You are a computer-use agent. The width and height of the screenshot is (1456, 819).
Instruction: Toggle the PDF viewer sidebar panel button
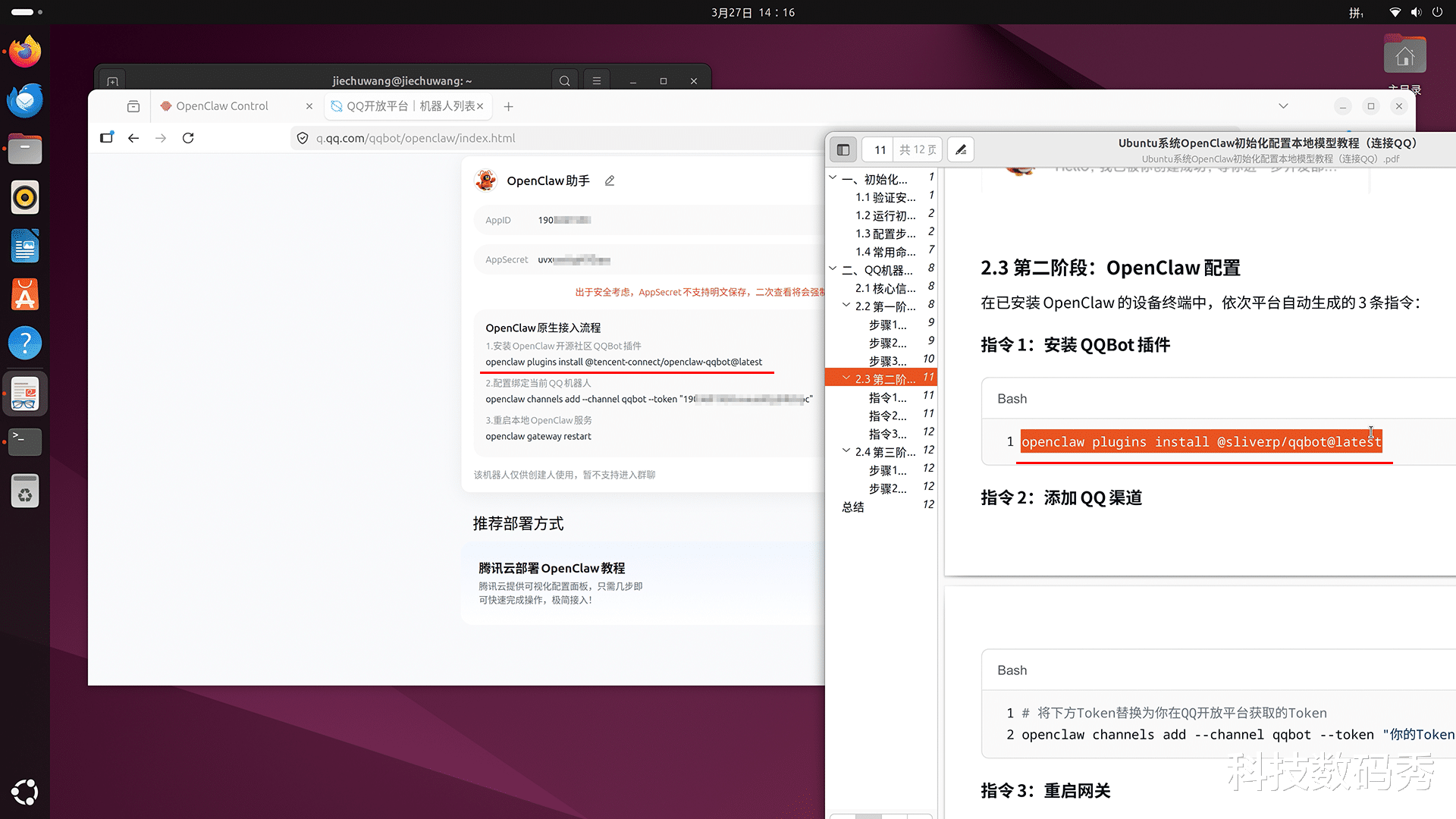tap(843, 149)
